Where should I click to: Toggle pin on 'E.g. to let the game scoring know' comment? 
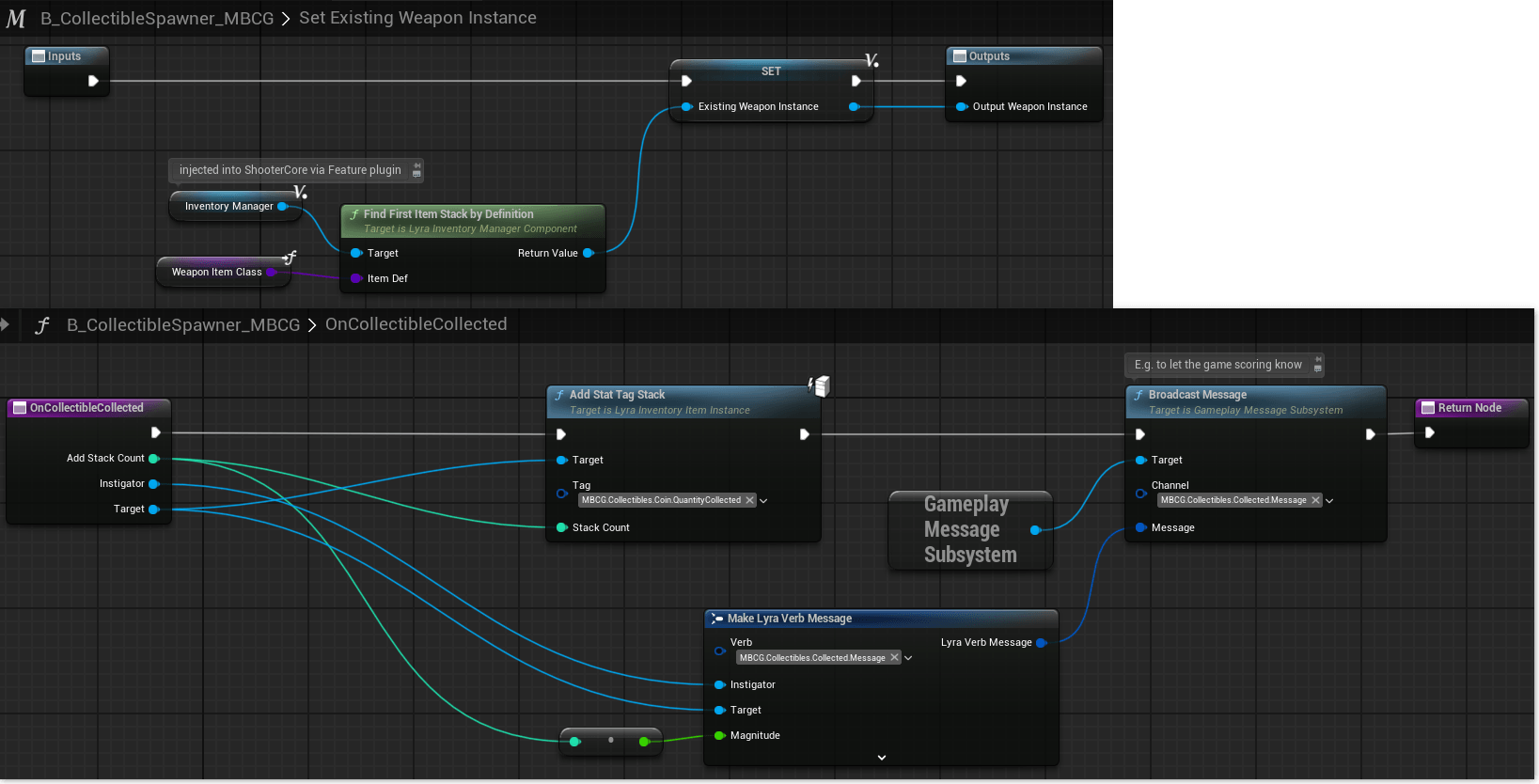[1317, 365]
